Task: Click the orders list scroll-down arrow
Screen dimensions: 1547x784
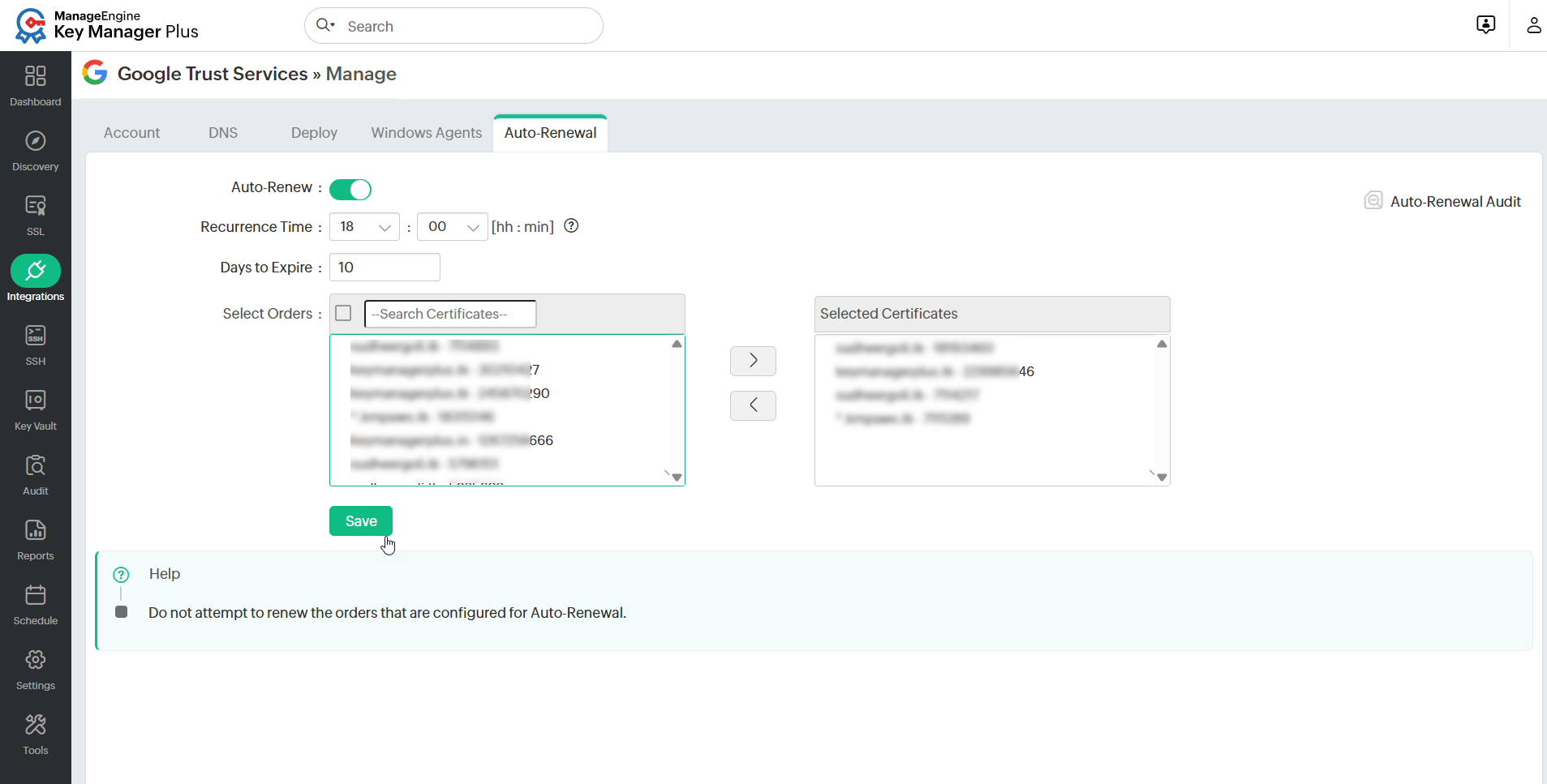Action: (x=677, y=478)
